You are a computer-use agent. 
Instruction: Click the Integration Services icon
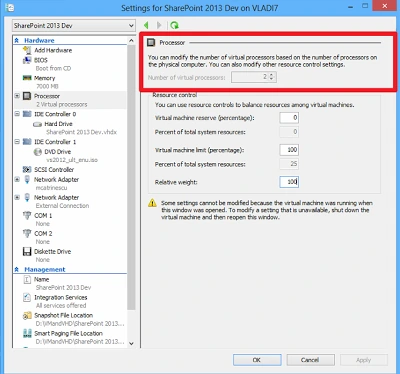coord(27,297)
